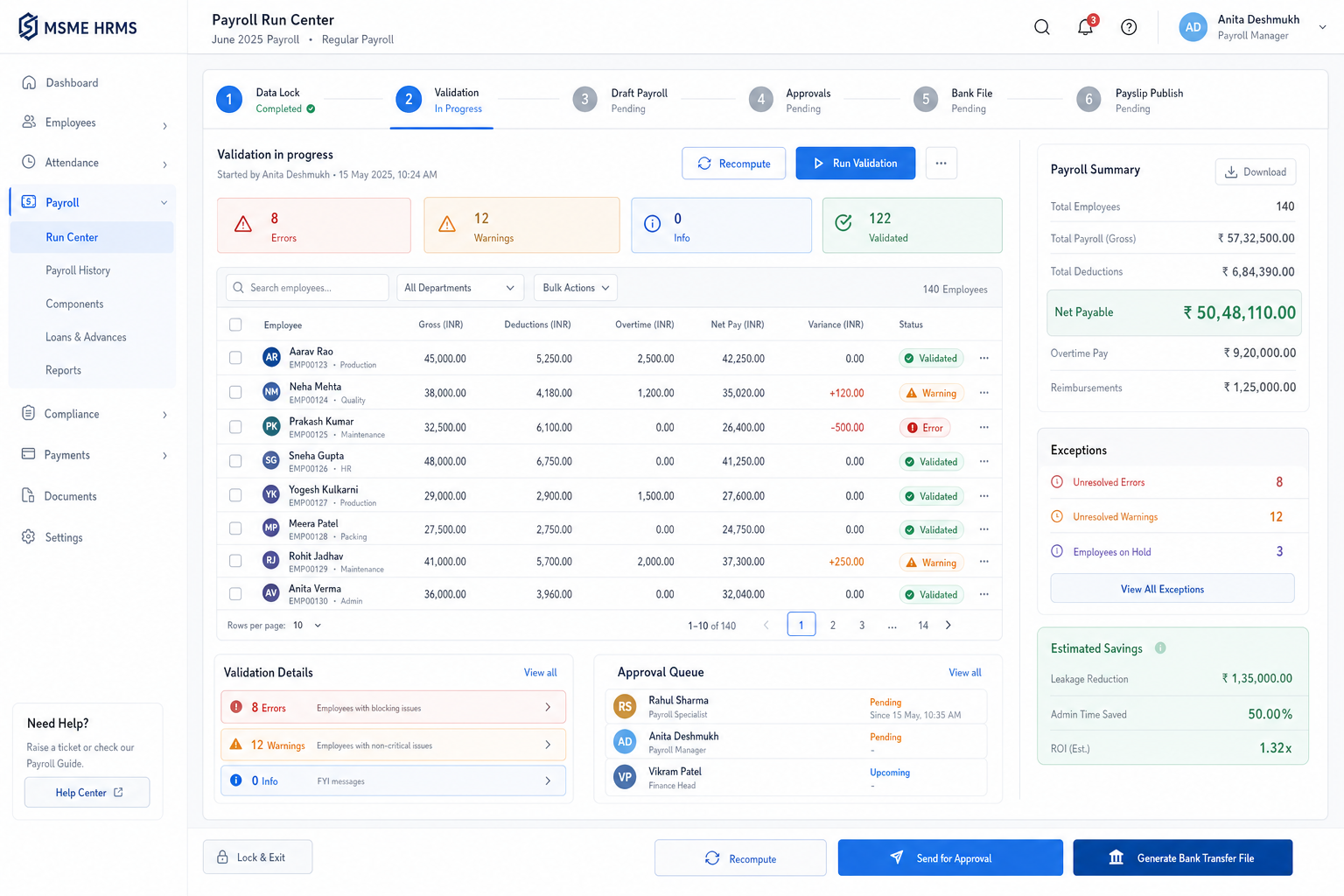Open the Anita Deshmukh profile dropdown
The image size is (1344, 896).
pyautogui.click(x=1322, y=27)
